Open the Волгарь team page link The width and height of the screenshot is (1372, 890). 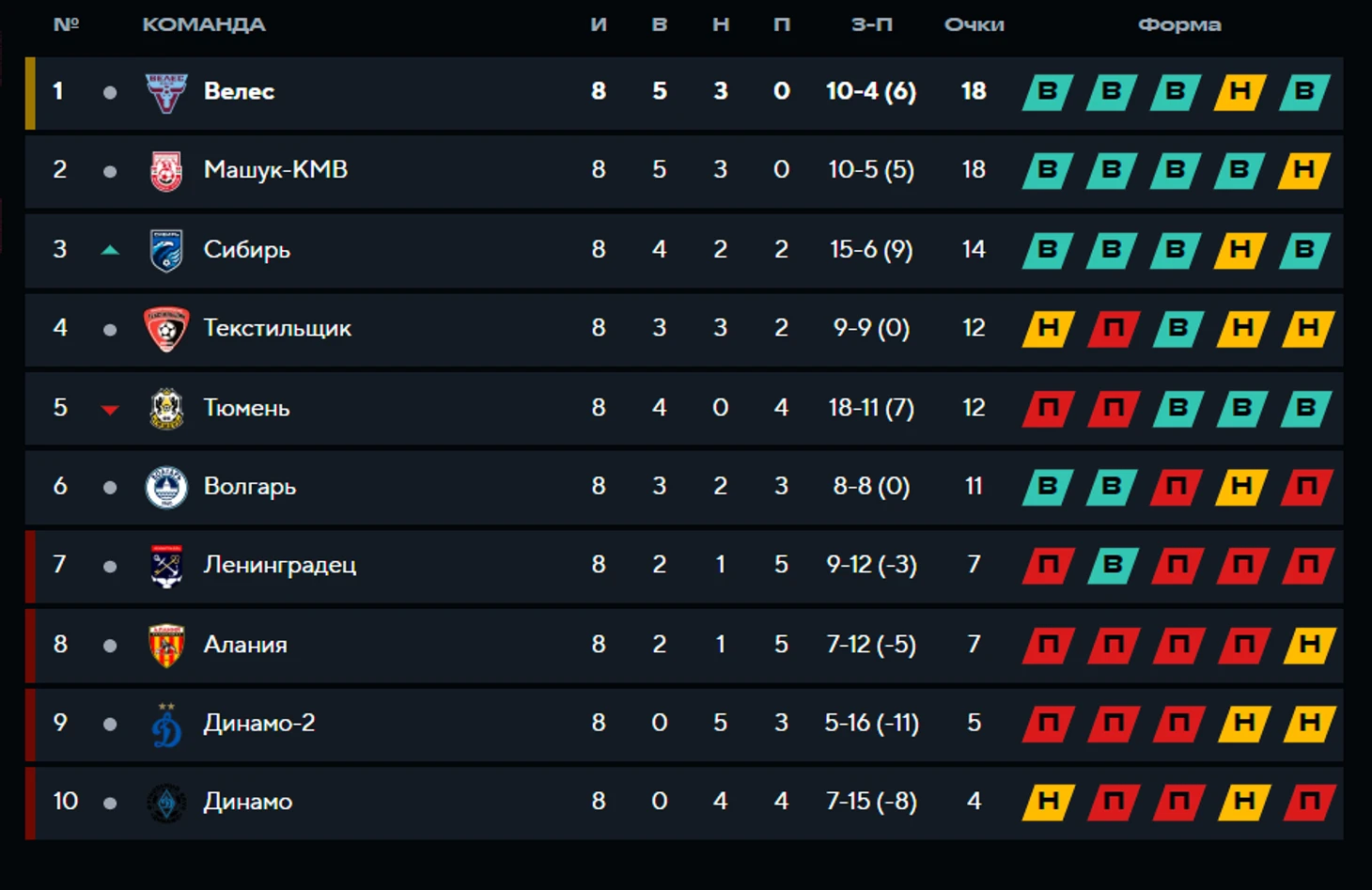250,487
